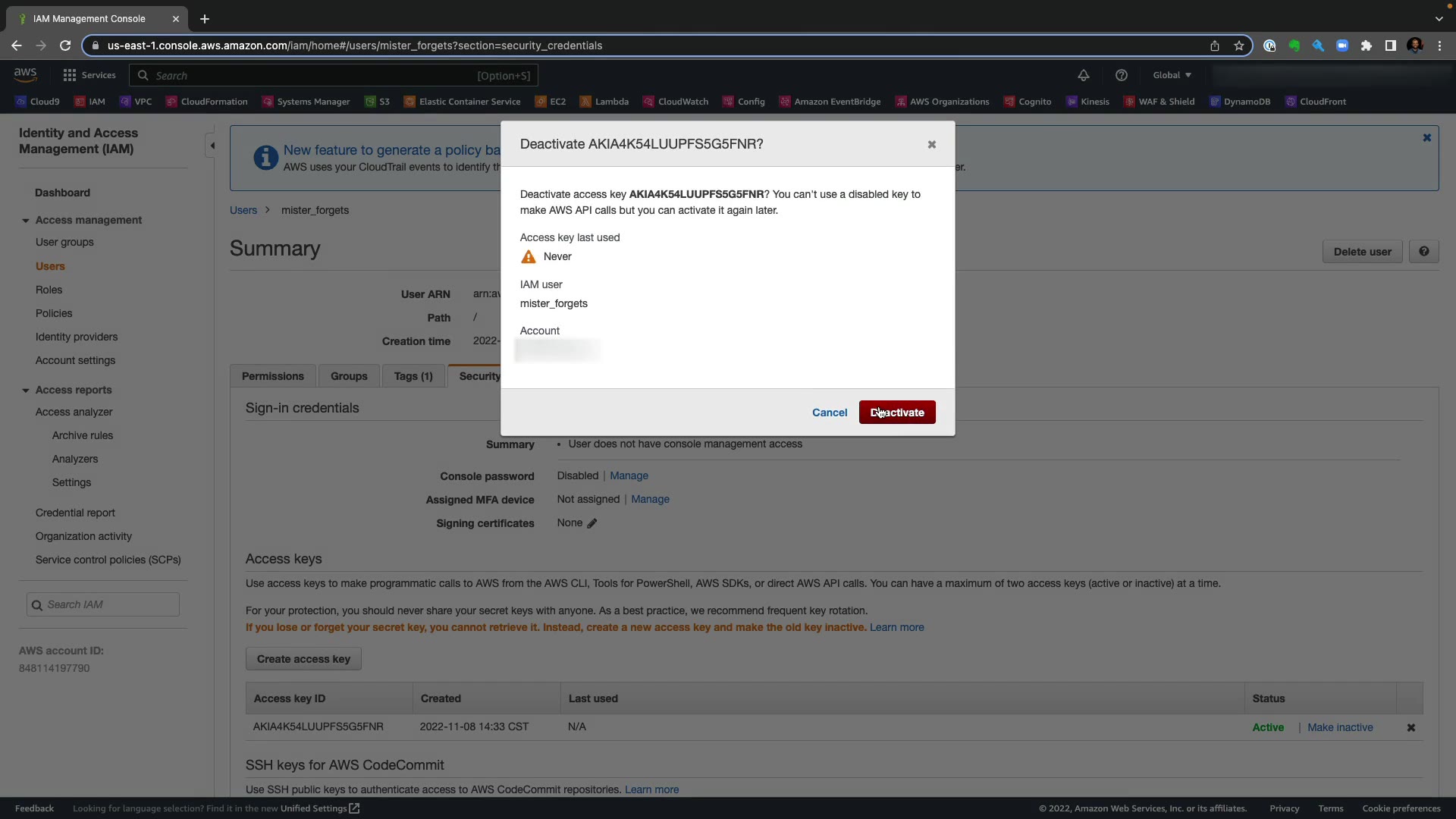The height and width of the screenshot is (819, 1456).
Task: Click the notifications bell icon
Action: pyautogui.click(x=1083, y=75)
